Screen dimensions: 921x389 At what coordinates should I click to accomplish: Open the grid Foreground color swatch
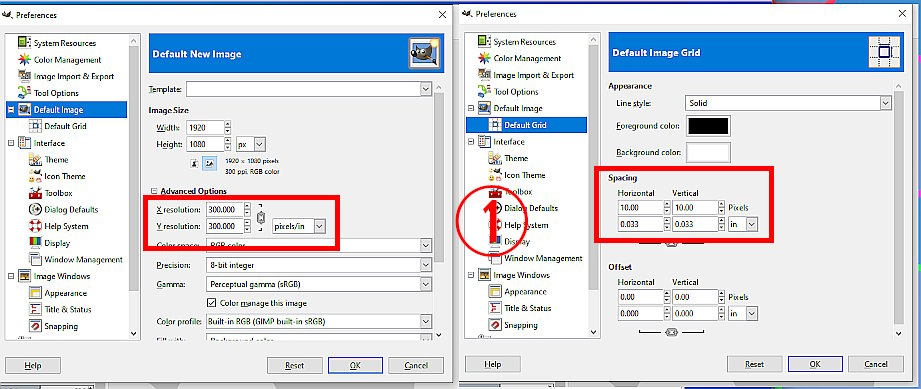[708, 126]
